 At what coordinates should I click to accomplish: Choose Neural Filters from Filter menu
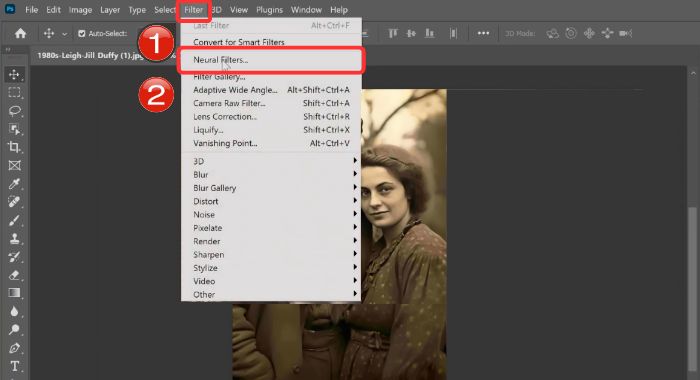tap(271, 60)
